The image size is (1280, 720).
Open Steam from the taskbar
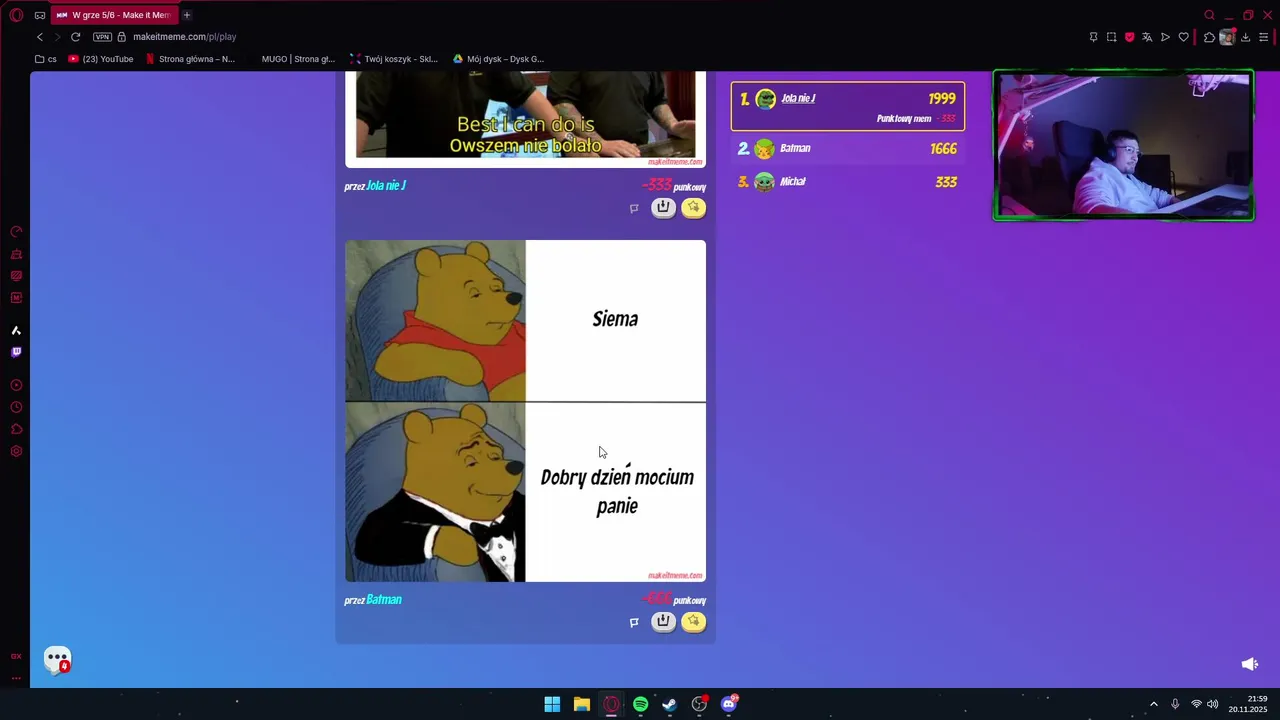tap(670, 704)
